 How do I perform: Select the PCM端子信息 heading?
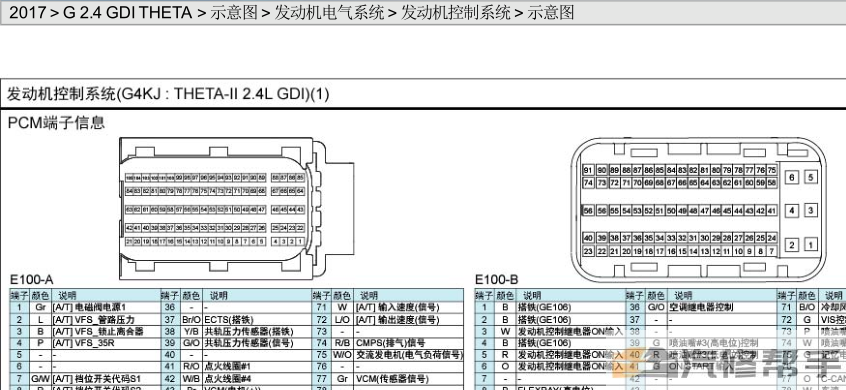point(56,122)
